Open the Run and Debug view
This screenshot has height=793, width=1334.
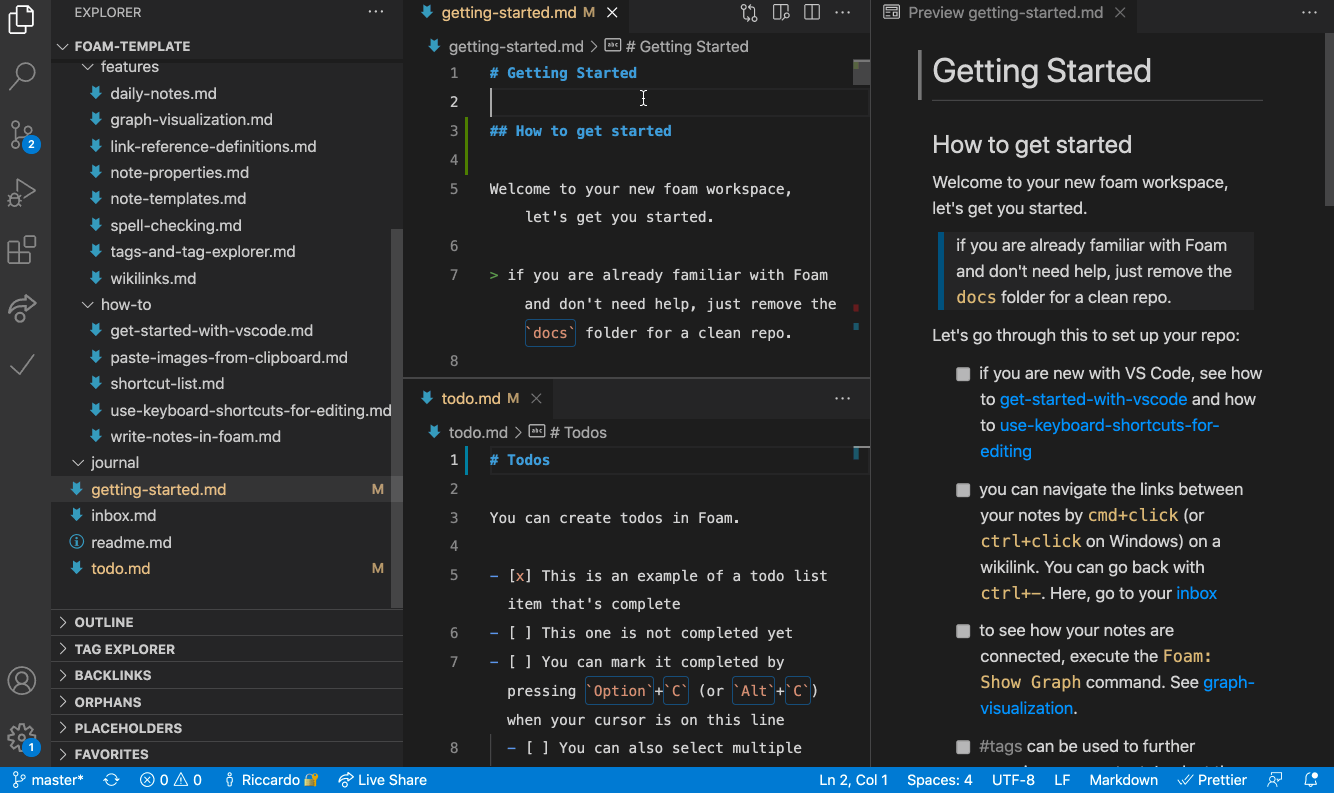coord(22,192)
